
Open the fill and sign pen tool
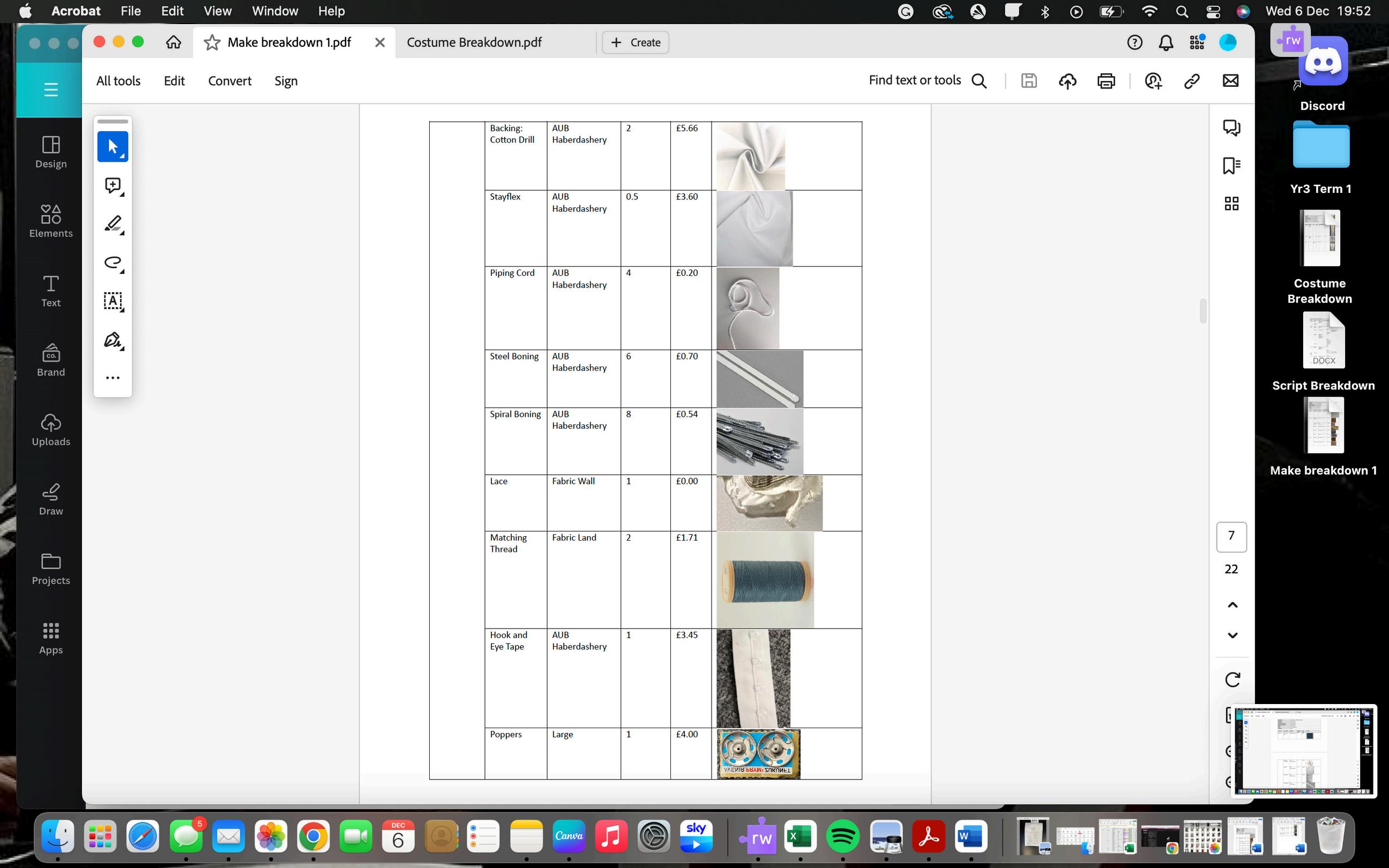click(x=113, y=340)
